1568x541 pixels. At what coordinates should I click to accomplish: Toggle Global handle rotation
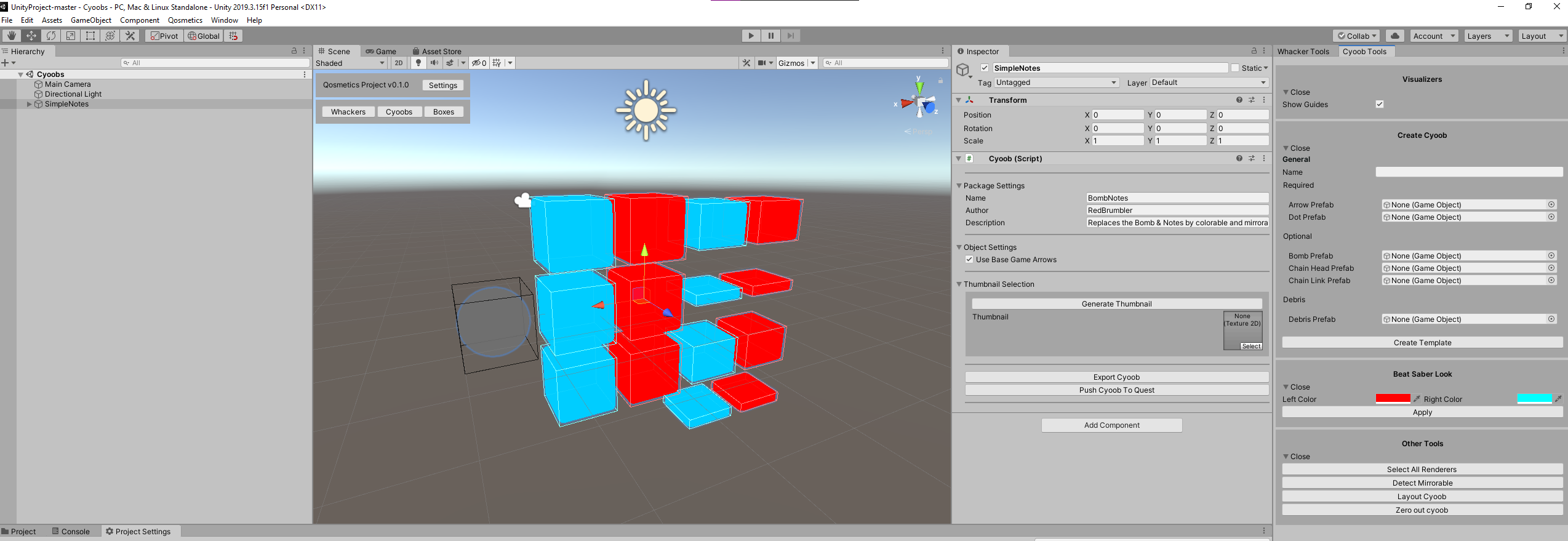pos(204,36)
